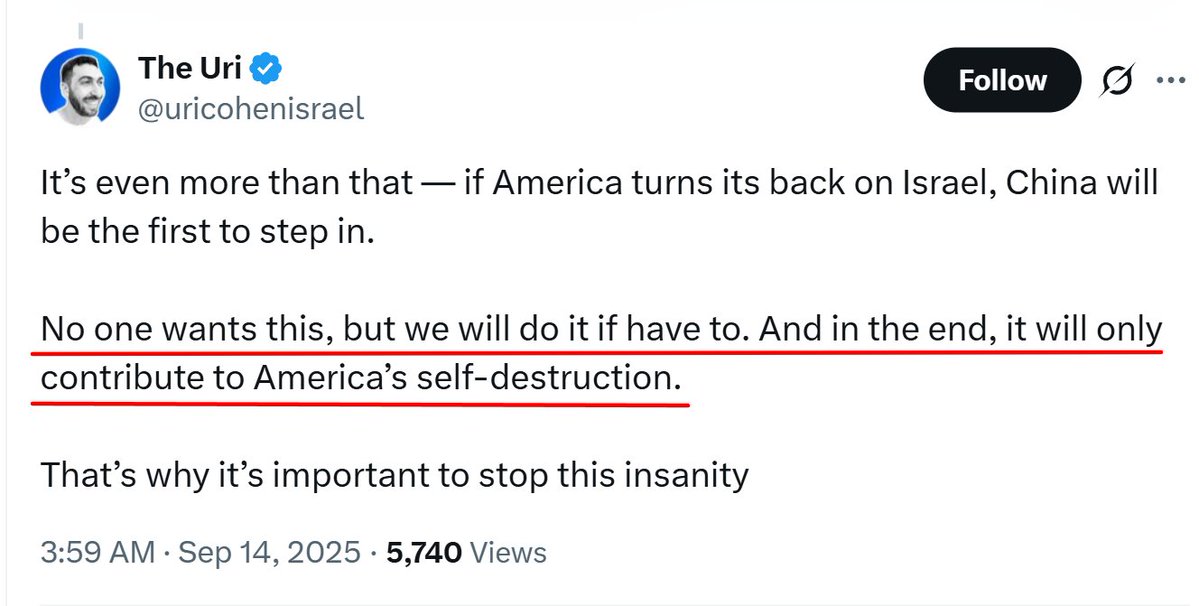Viewport: 1199px width, 606px height.
Task: Click the line starting "It's even more than that"
Action: 598,184
